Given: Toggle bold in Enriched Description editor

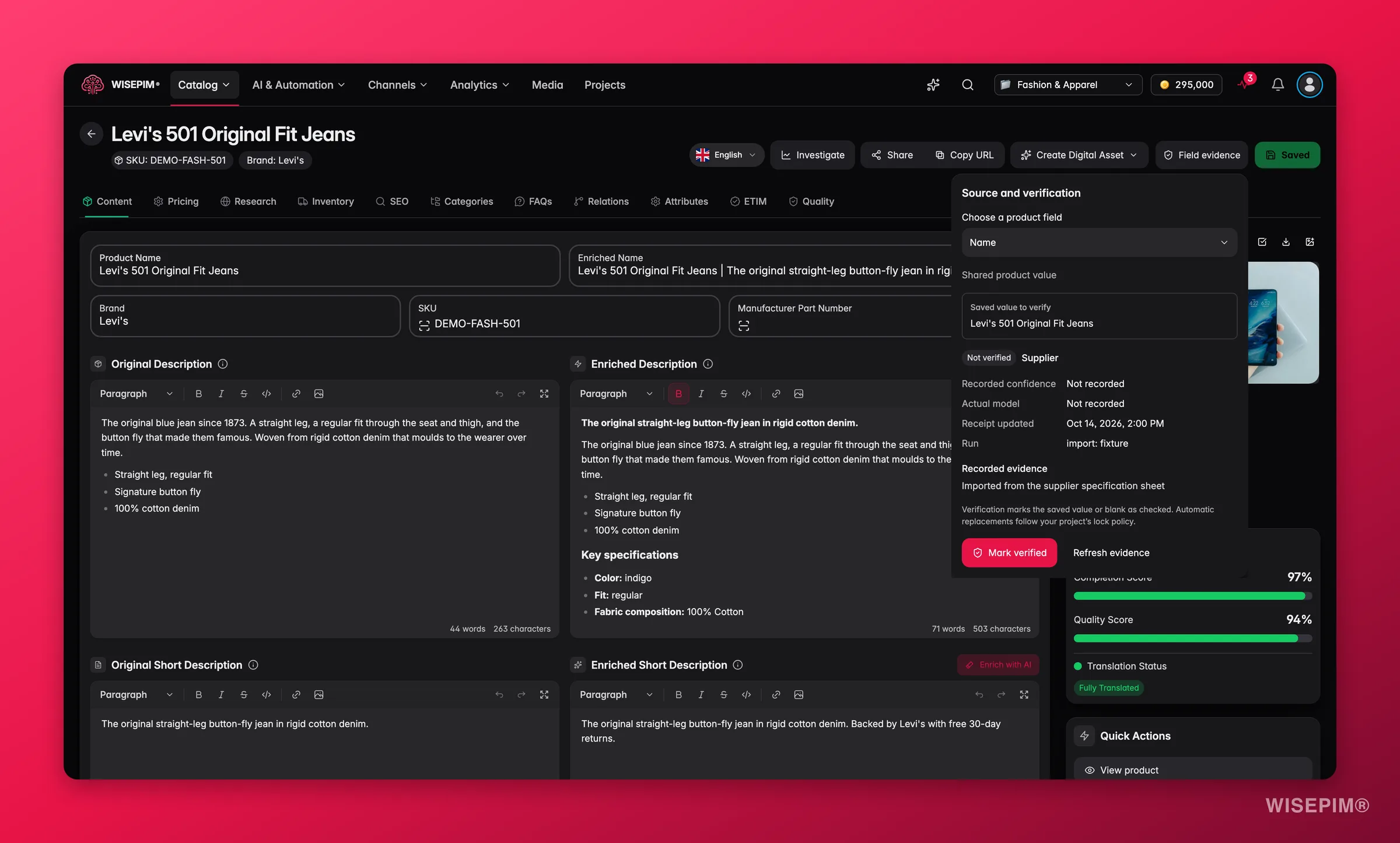Looking at the screenshot, I should [678, 394].
